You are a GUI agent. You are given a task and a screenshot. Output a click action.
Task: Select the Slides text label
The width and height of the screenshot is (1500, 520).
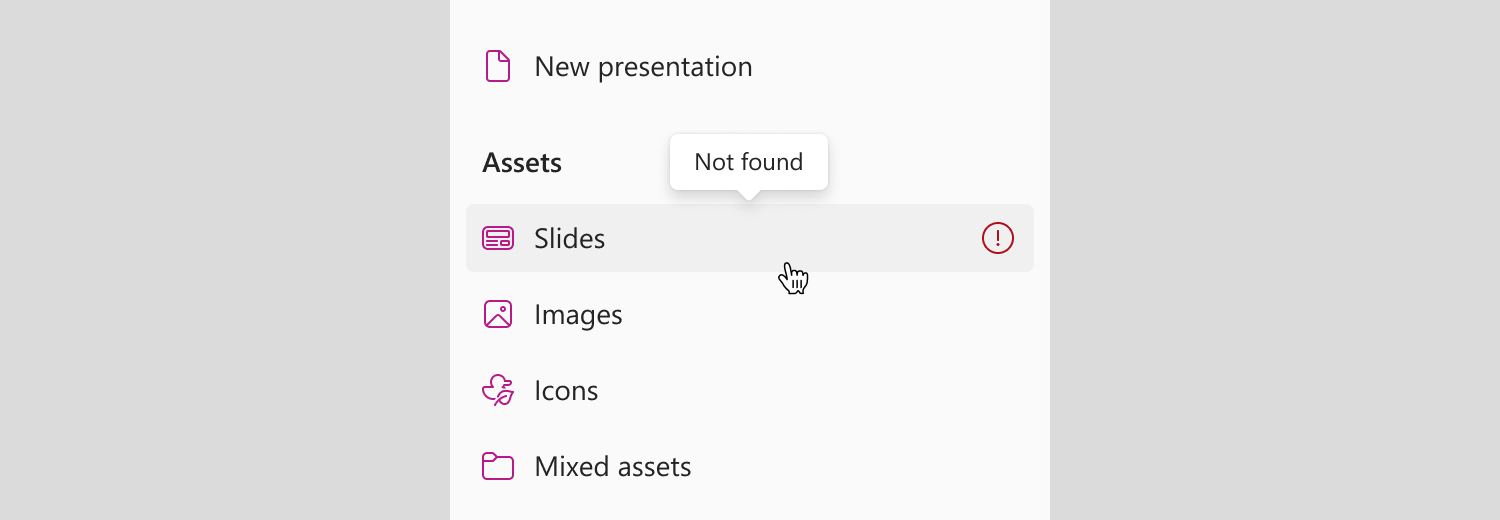(570, 238)
